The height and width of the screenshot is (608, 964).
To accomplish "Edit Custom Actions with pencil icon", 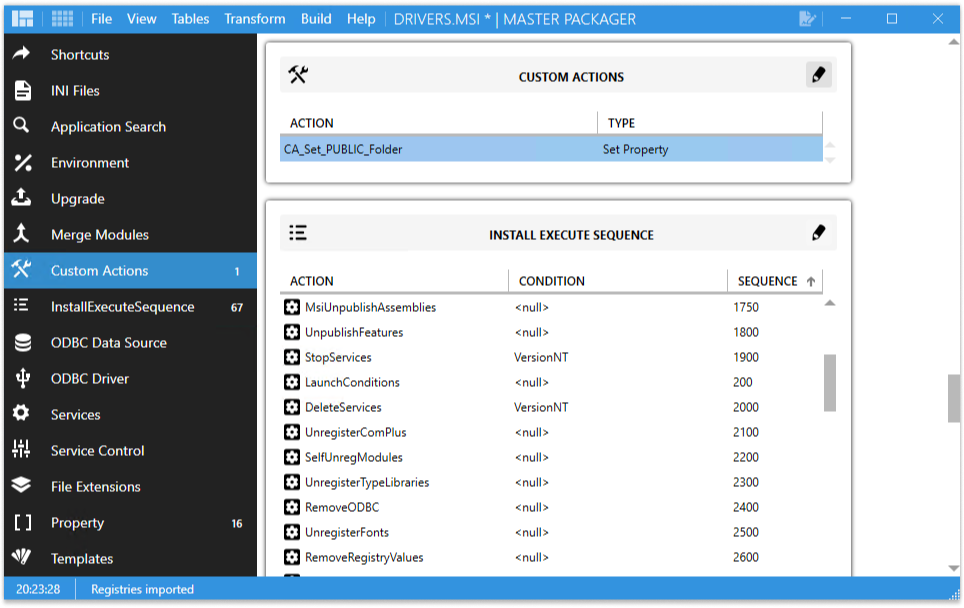I will [818, 76].
